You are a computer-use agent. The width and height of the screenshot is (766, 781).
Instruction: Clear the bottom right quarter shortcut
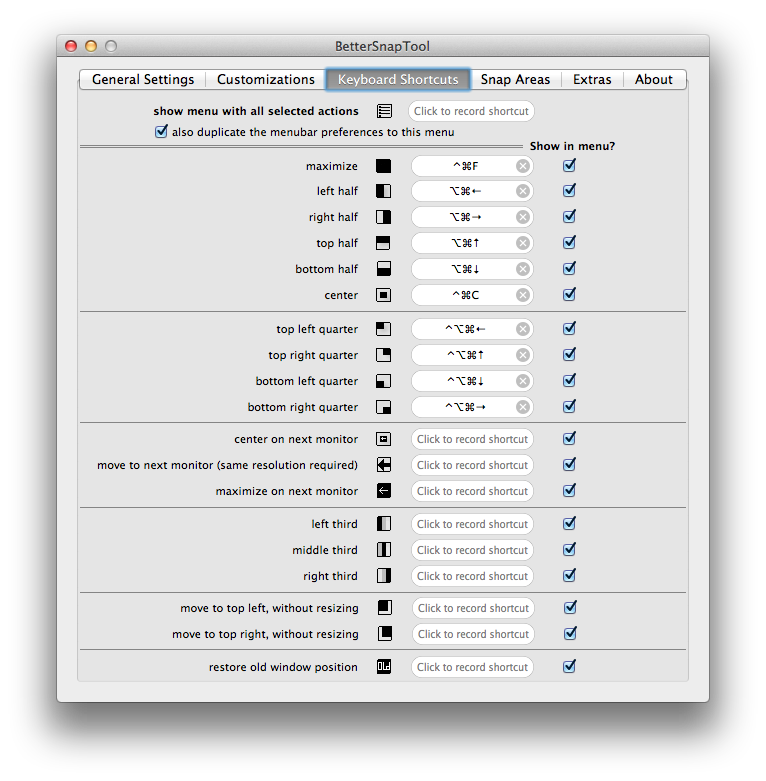click(522, 407)
